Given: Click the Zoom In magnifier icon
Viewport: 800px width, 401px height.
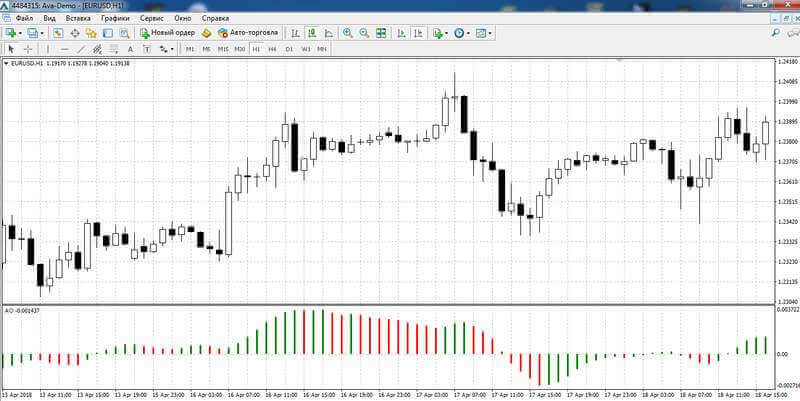Looking at the screenshot, I should click(348, 33).
